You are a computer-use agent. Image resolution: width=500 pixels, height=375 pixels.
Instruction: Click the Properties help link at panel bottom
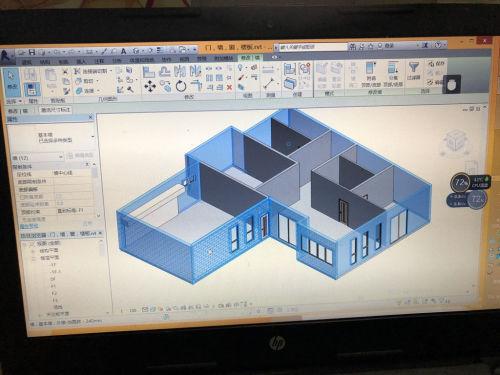coord(29,226)
